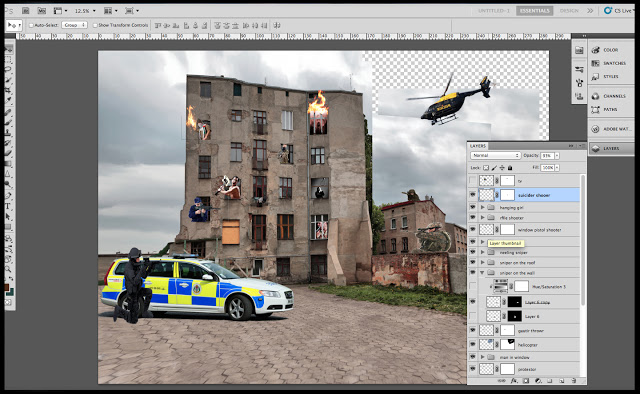Expand the man in window group
This screenshot has width=640, height=394.
[482, 357]
